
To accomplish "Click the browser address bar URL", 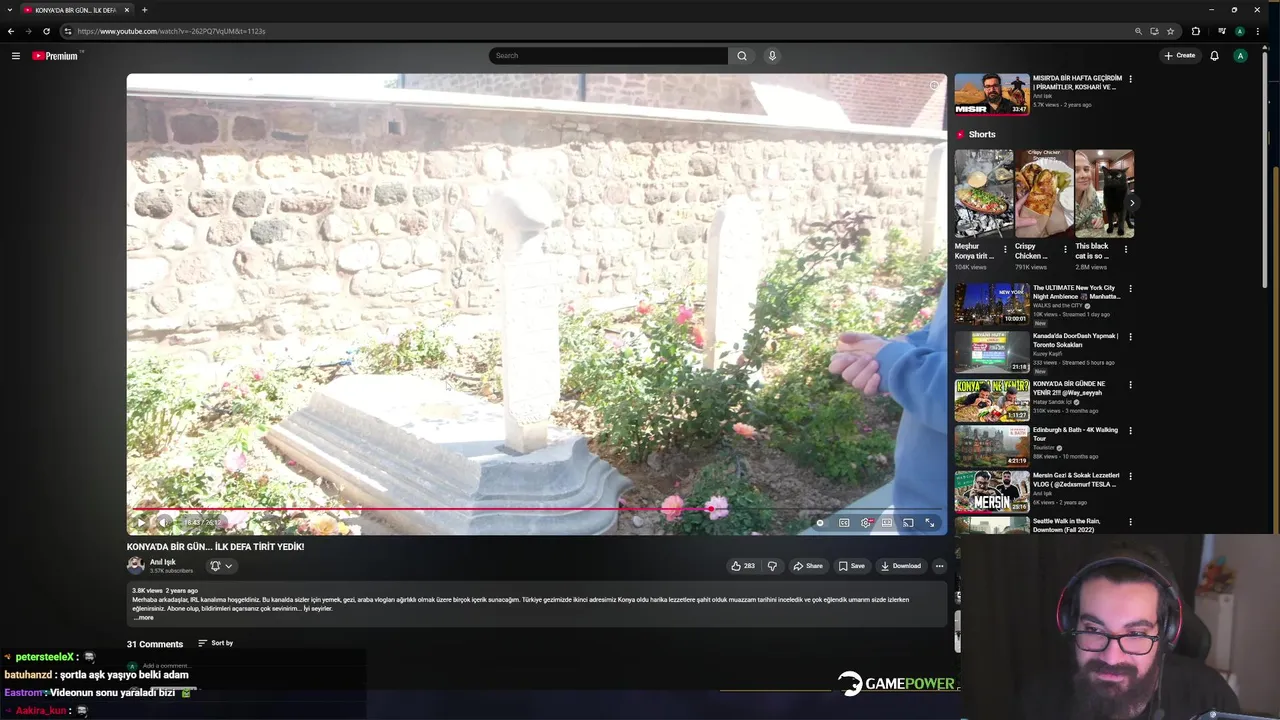I will point(171,31).
